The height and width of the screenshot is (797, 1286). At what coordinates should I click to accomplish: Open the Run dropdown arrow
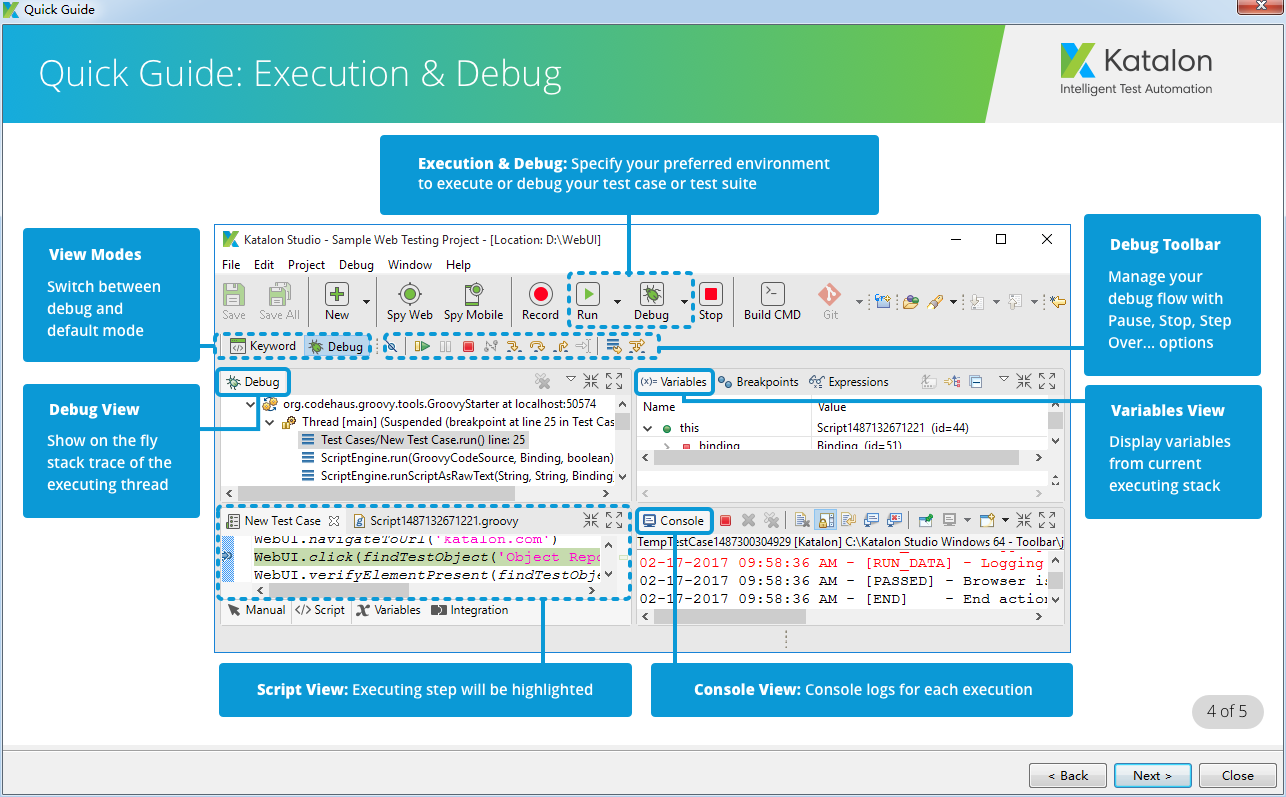(x=617, y=300)
